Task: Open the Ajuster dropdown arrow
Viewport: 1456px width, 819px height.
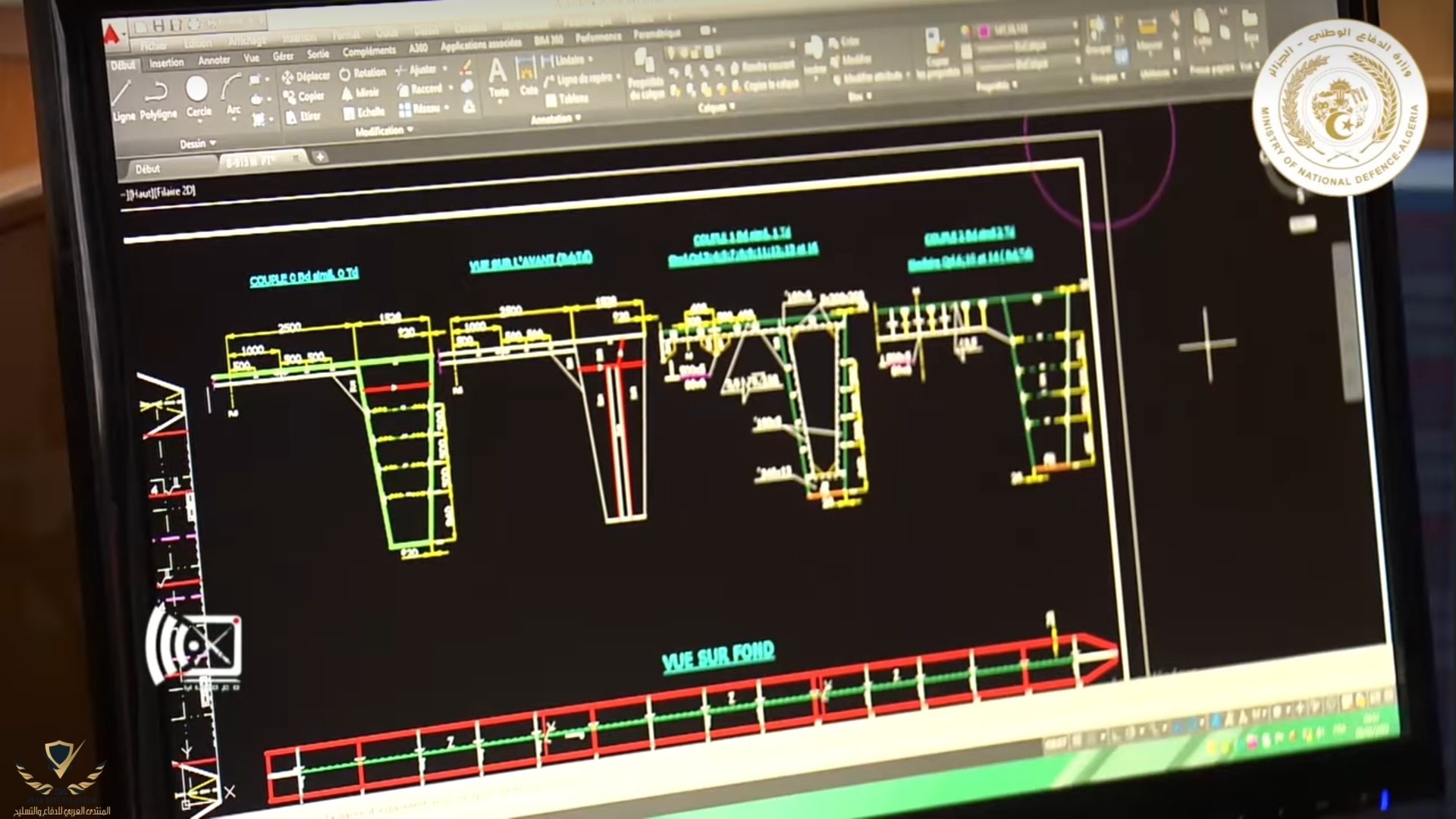Action: tap(444, 69)
